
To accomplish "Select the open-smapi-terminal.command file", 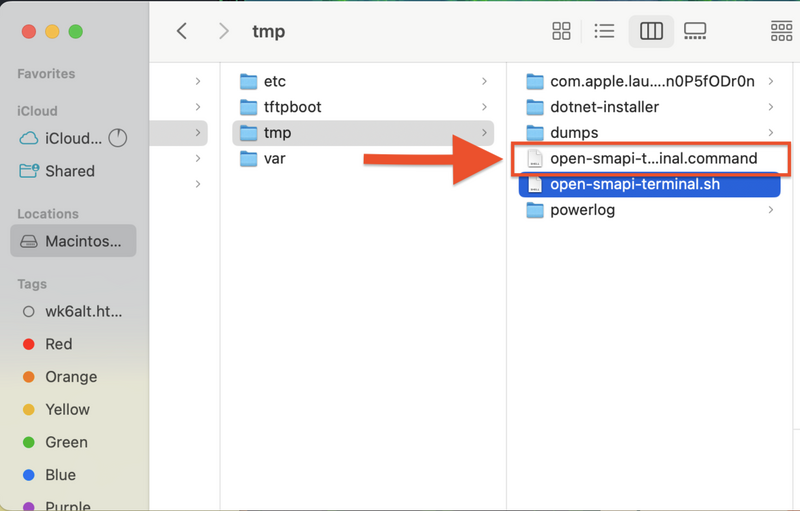I will 649,159.
